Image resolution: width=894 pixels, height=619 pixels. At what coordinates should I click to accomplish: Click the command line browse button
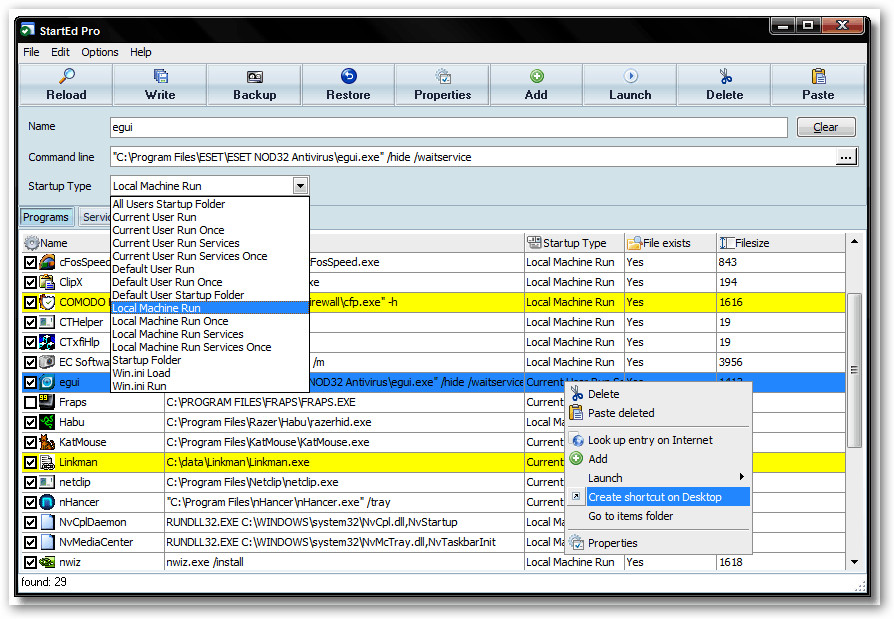(x=846, y=157)
